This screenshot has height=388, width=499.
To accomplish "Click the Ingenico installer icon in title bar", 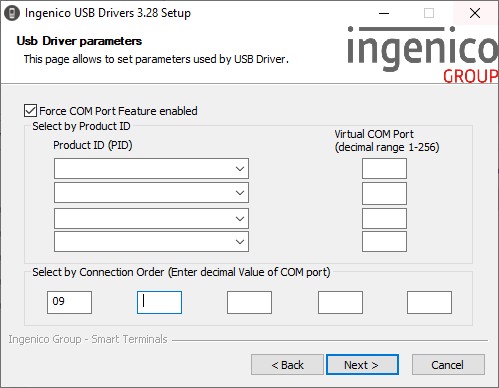I will 12,13.
